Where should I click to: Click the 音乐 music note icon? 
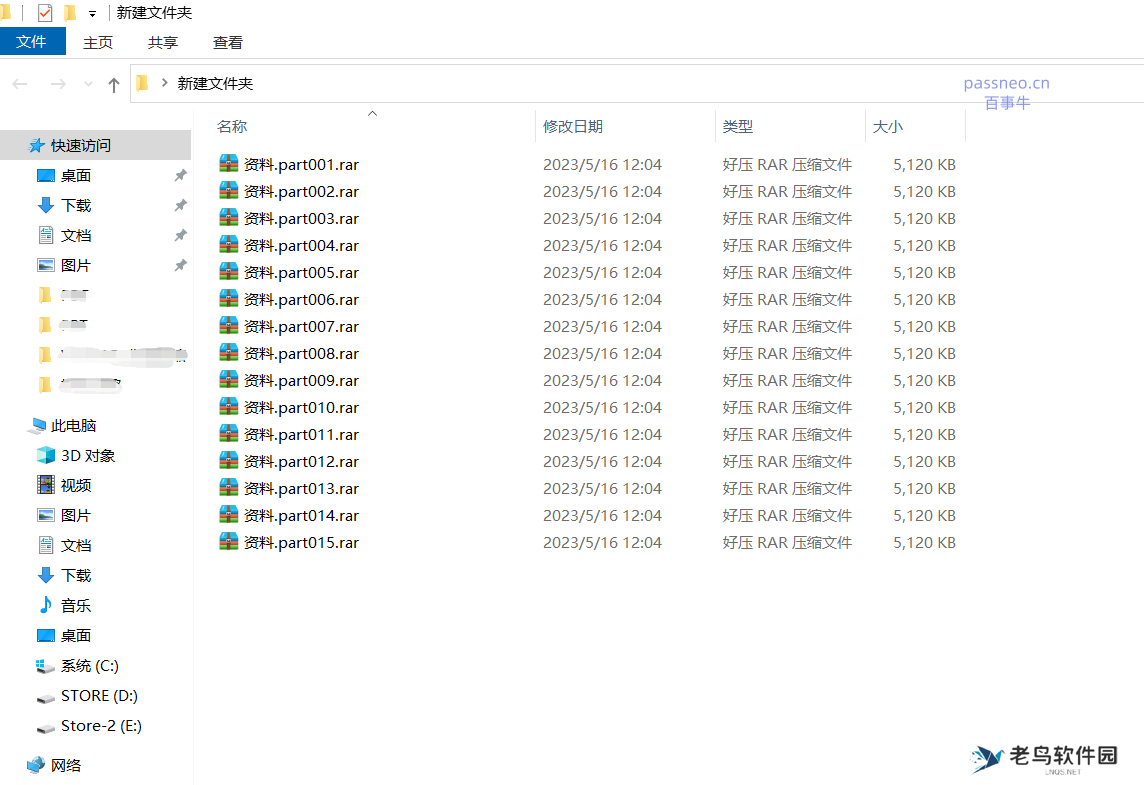tap(46, 605)
